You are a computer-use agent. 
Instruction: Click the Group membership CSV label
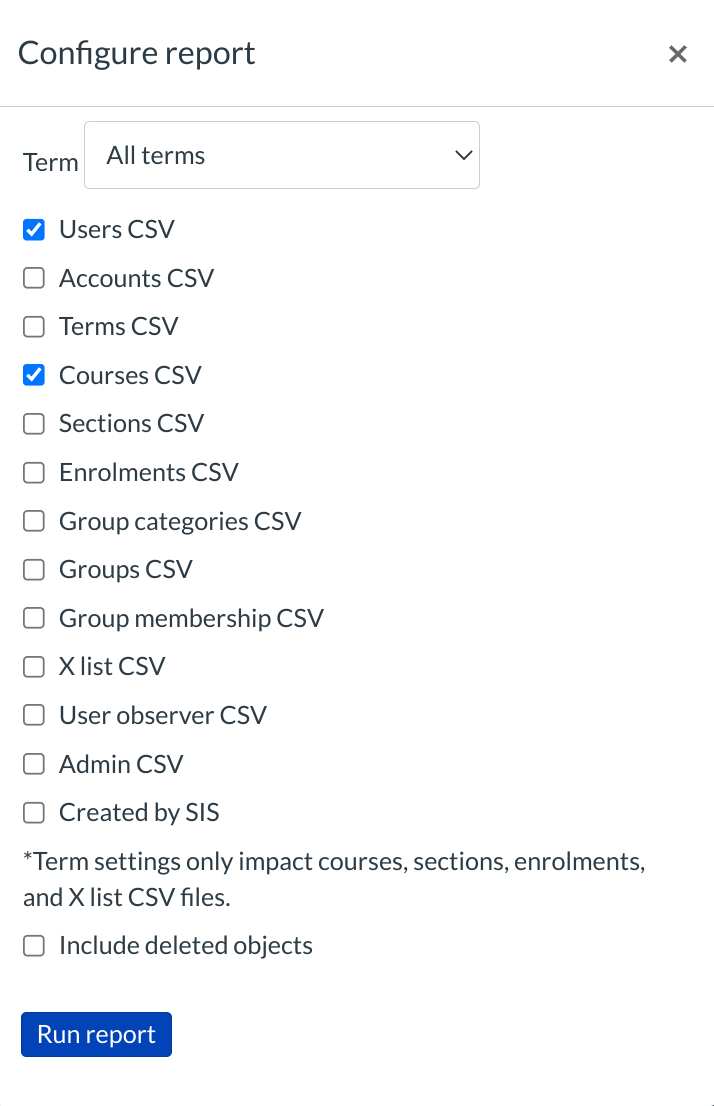tap(191, 619)
